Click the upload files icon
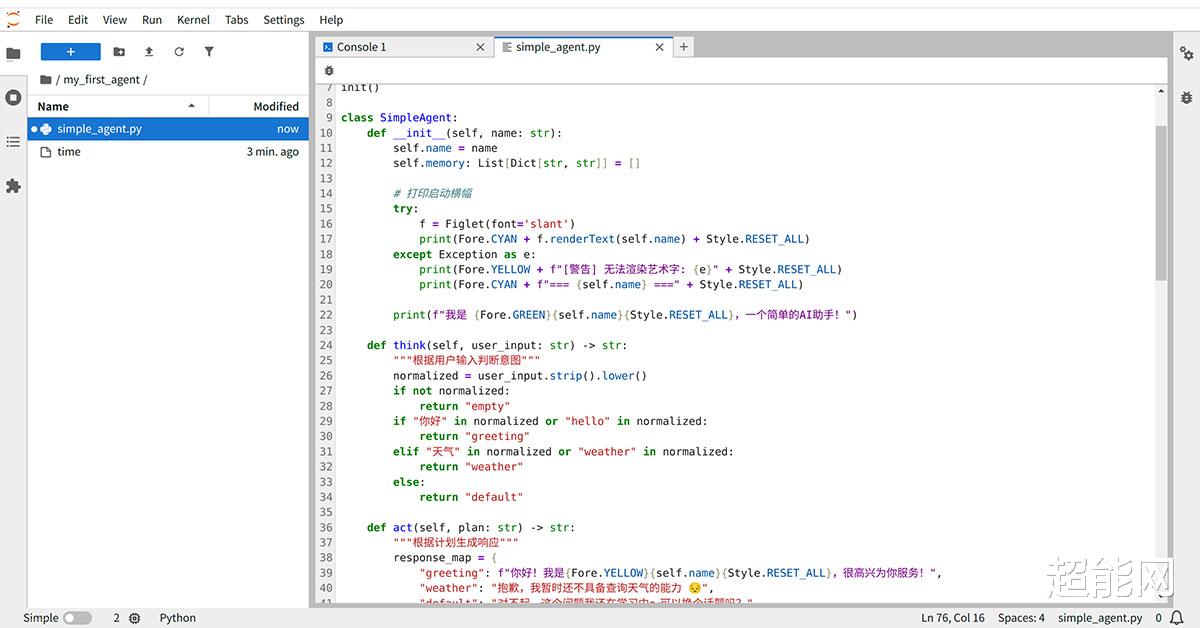The width and height of the screenshot is (1200, 628). (149, 52)
